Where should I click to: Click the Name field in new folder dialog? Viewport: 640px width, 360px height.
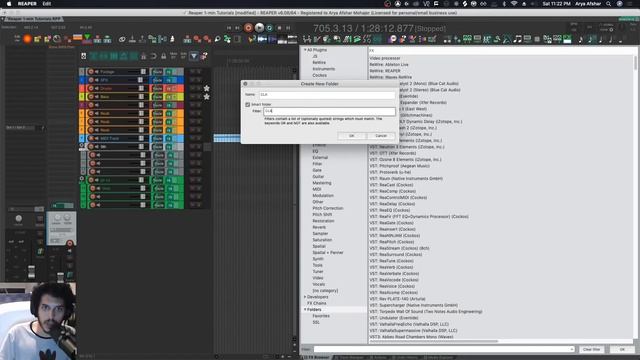click(327, 95)
